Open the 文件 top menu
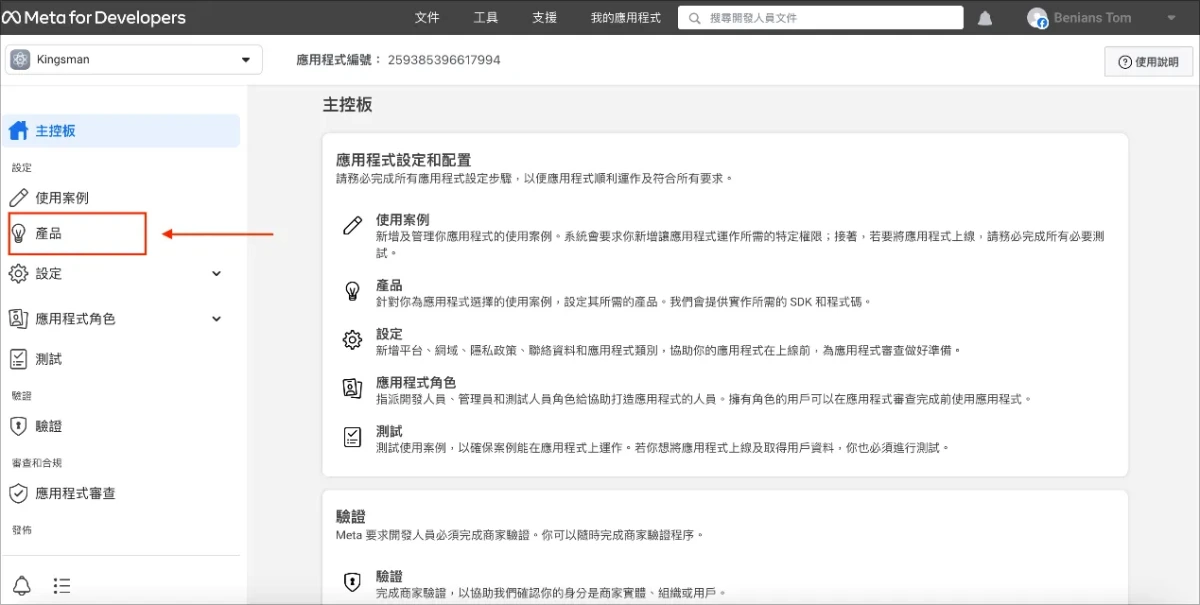This screenshot has height=605, width=1200. point(427,18)
